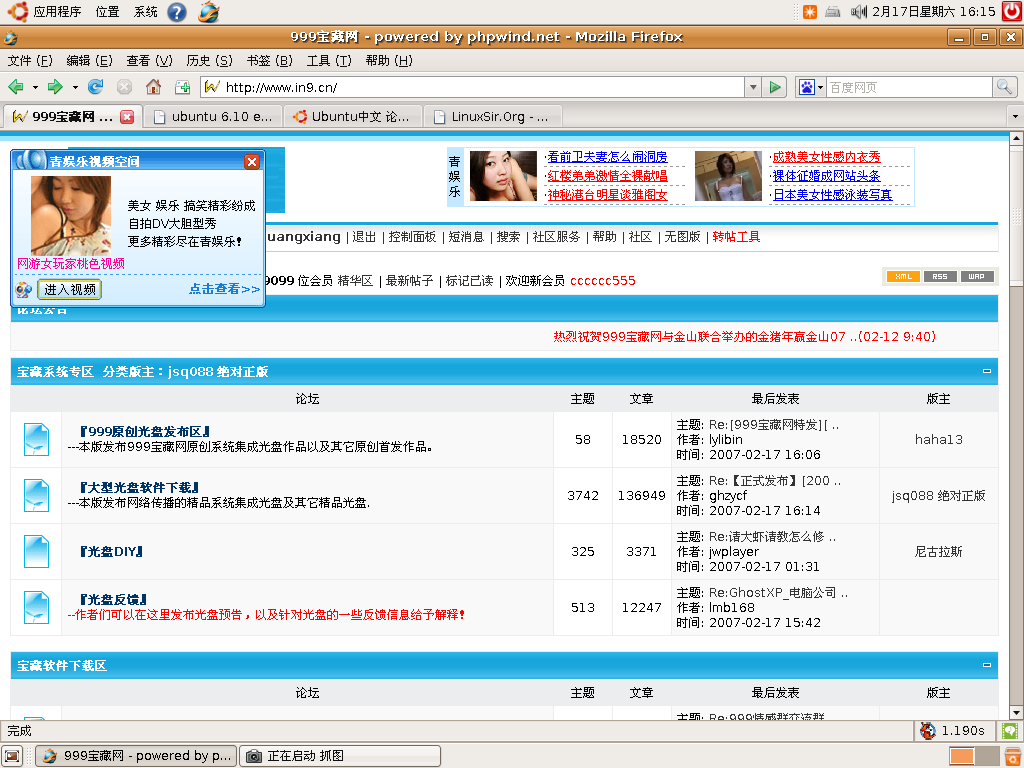Open the list all tabs dropdown

tap(1015, 117)
